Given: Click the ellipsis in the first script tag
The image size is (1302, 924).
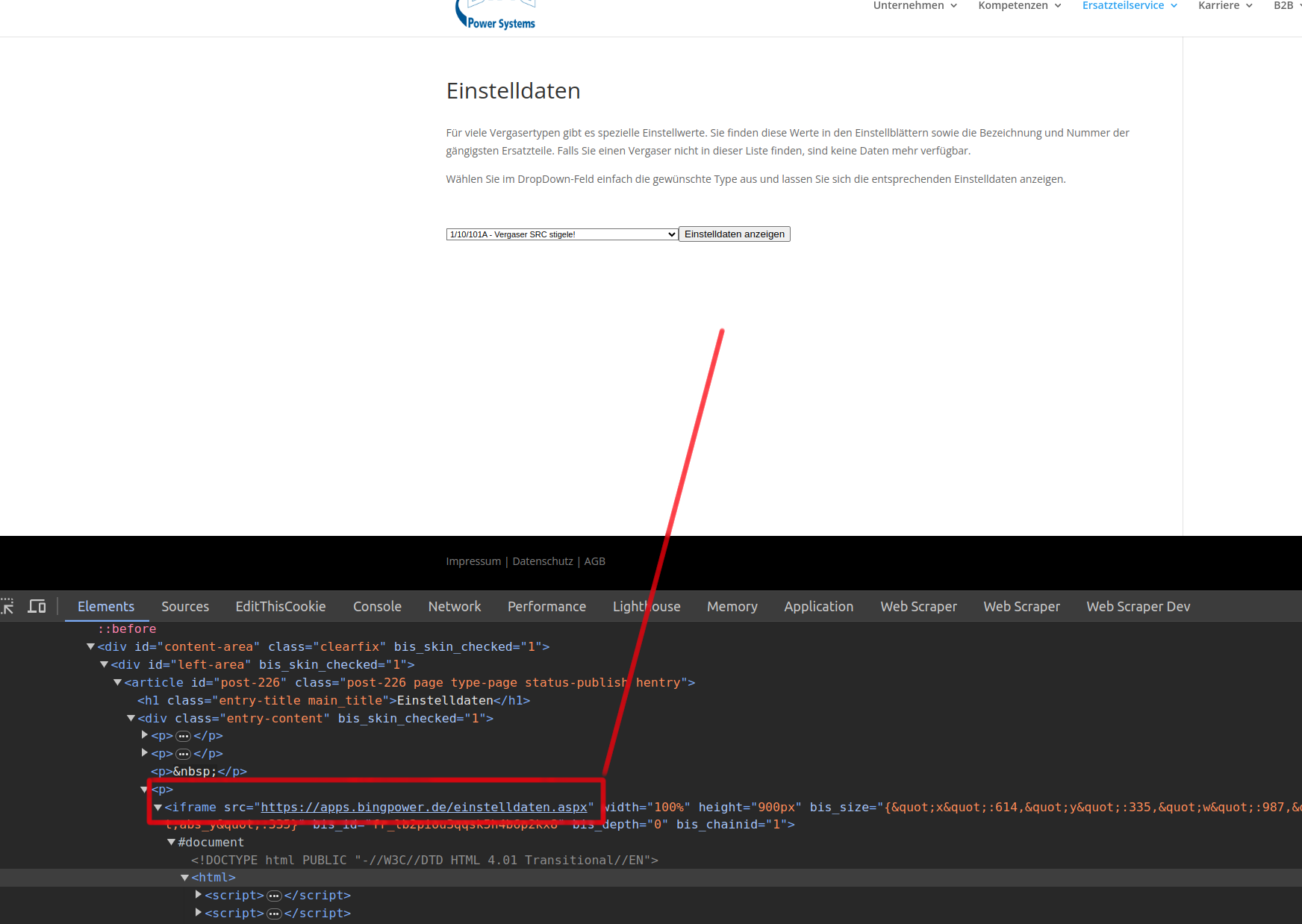Looking at the screenshot, I should pyautogui.click(x=274, y=896).
